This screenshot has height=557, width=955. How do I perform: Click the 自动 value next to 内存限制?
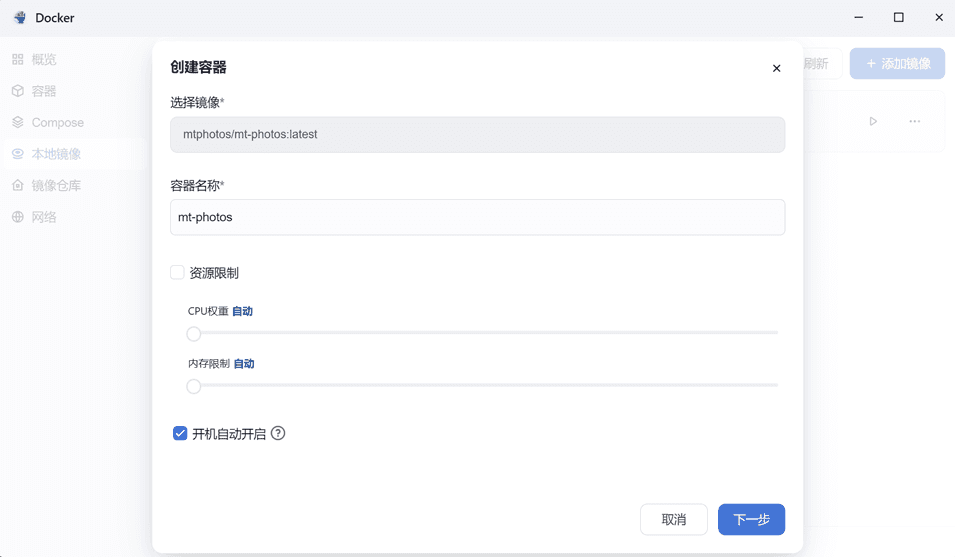click(x=244, y=363)
